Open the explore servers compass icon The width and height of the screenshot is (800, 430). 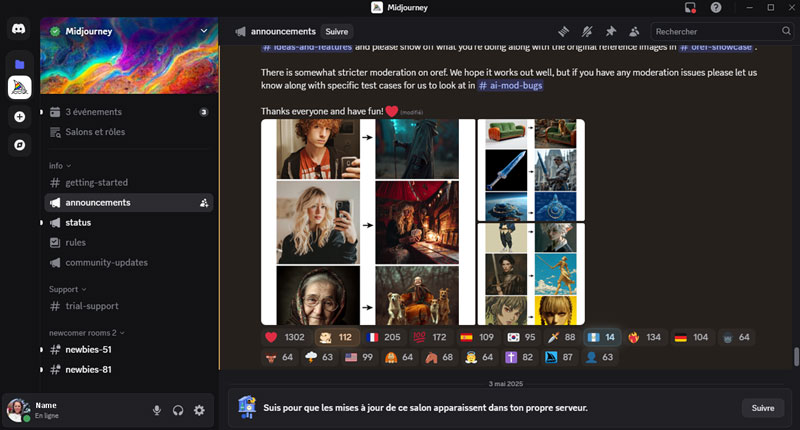coord(19,145)
